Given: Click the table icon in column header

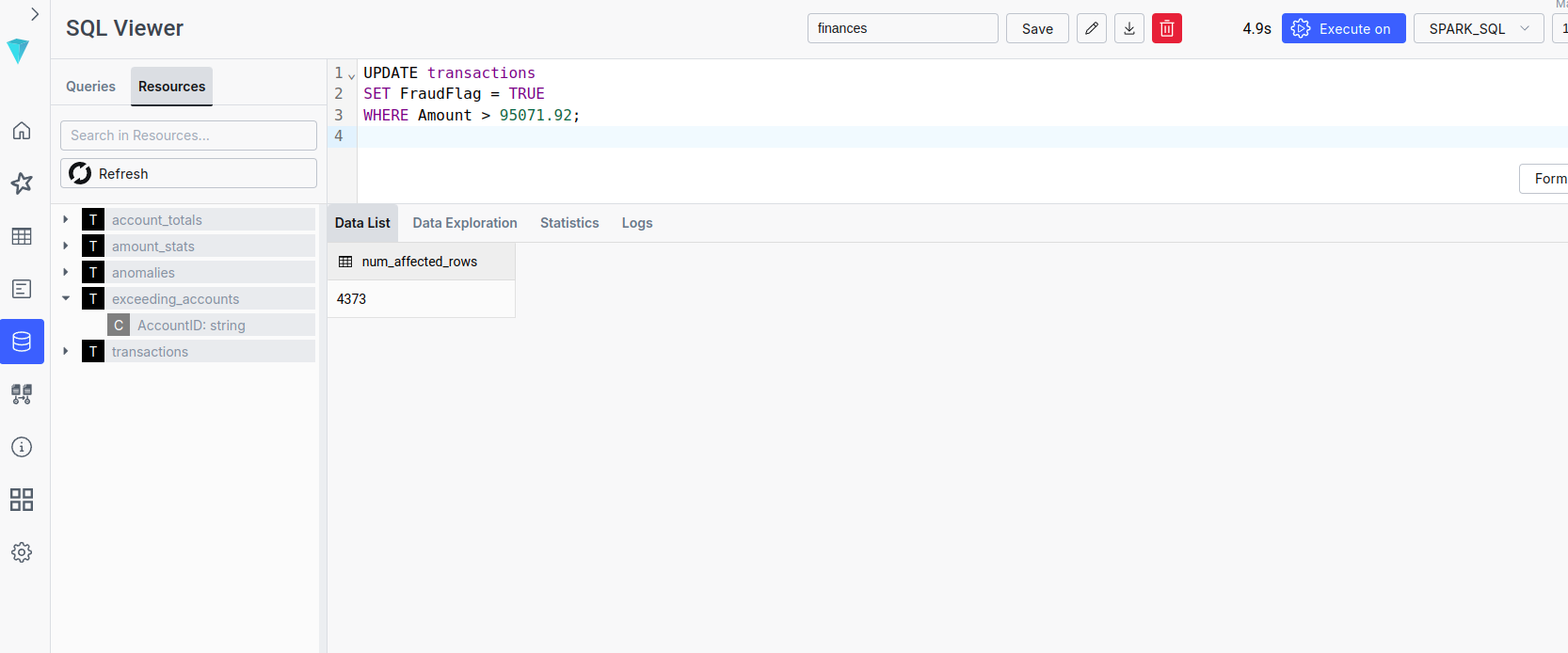Looking at the screenshot, I should pyautogui.click(x=345, y=262).
